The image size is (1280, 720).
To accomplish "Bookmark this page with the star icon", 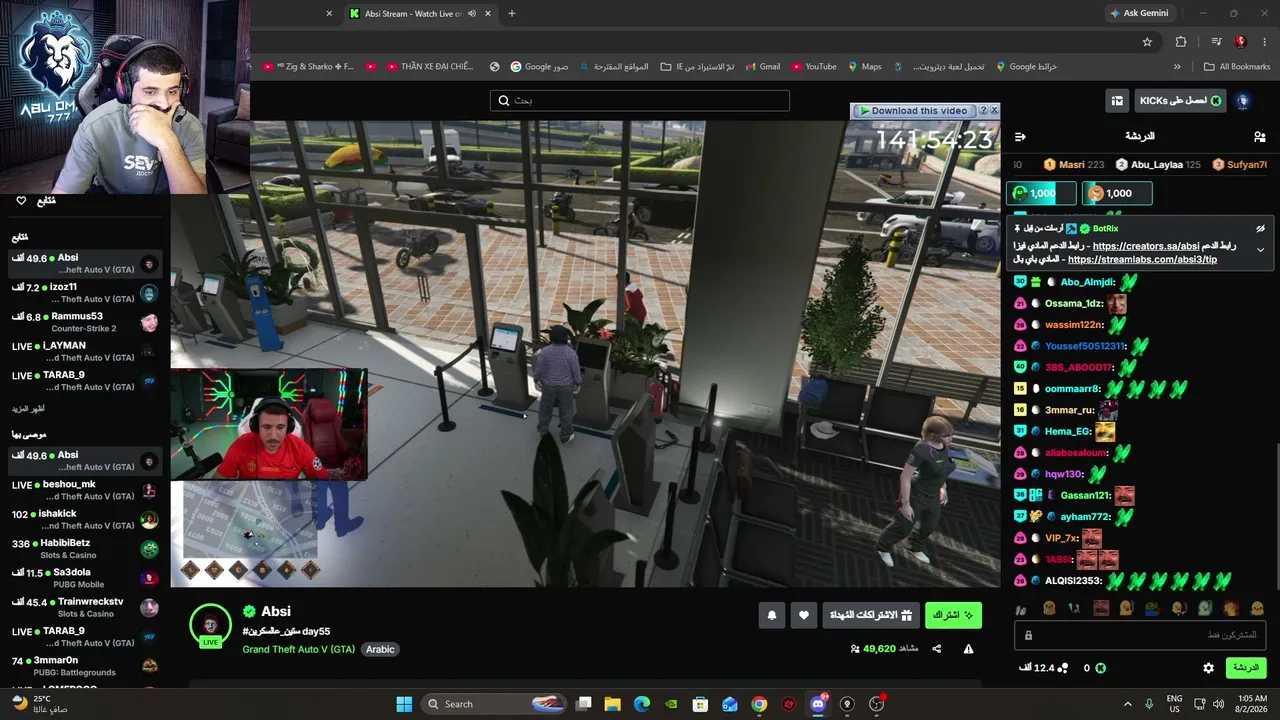I will (x=1147, y=42).
